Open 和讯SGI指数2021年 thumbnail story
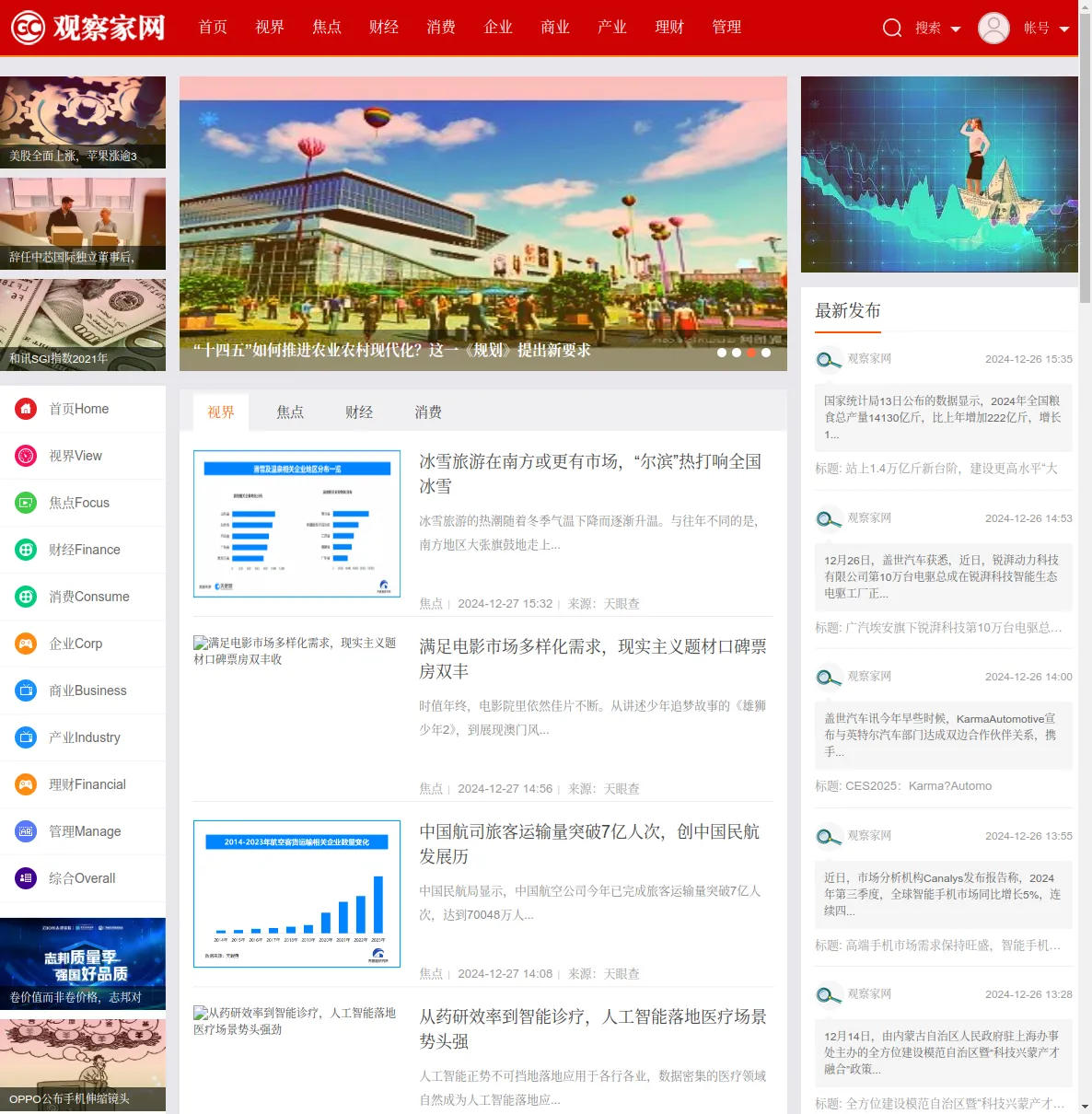Image resolution: width=1092 pixels, height=1114 pixels. (83, 325)
